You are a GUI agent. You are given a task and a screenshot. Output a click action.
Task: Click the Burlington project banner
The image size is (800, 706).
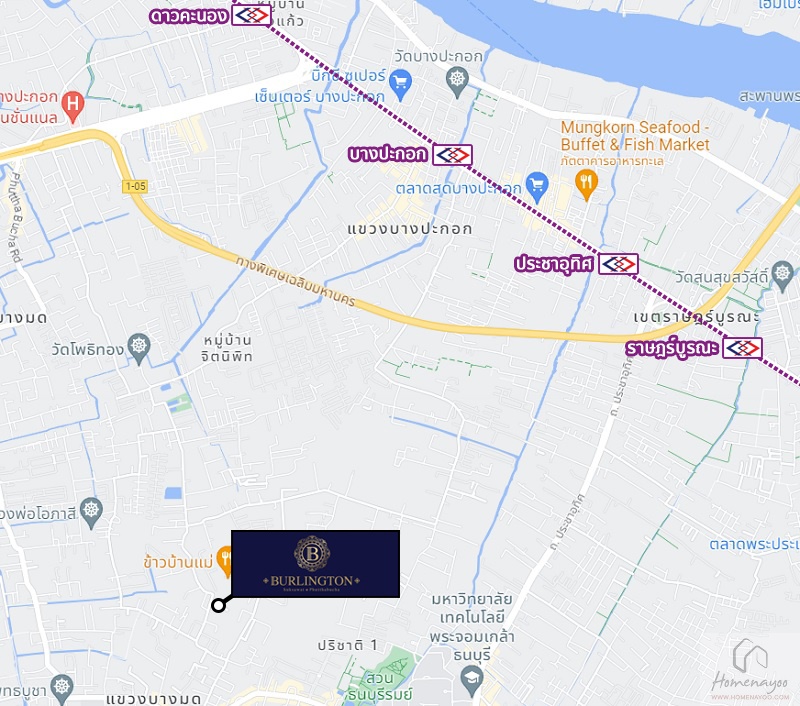(315, 564)
